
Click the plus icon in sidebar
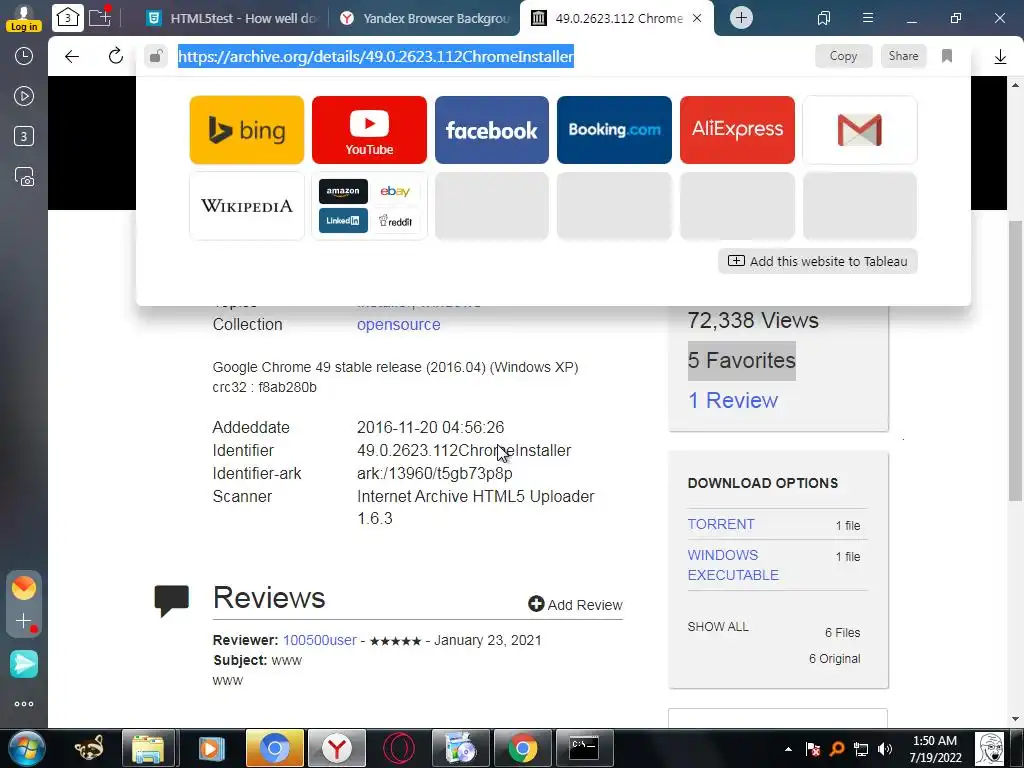pyautogui.click(x=24, y=620)
